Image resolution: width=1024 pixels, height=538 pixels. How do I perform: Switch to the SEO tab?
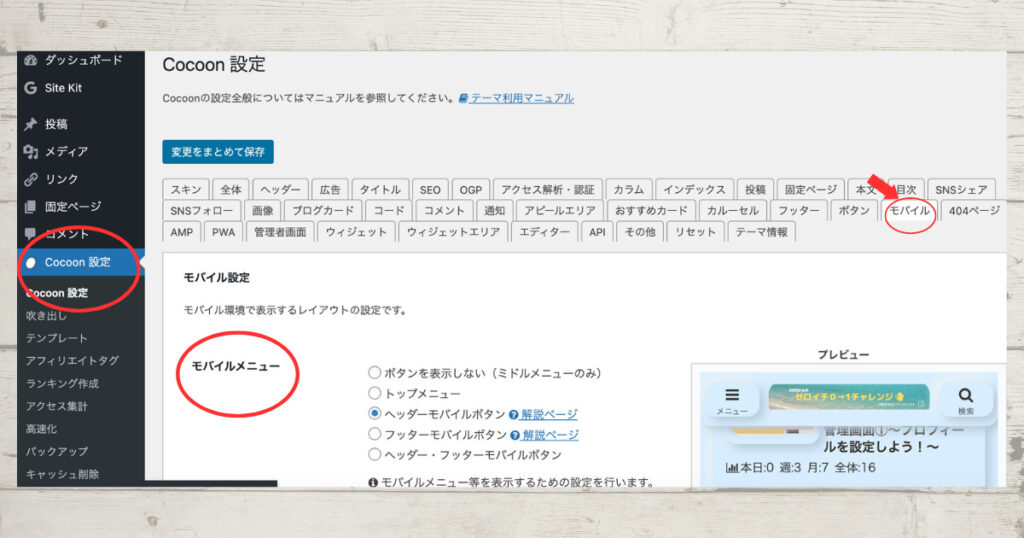click(430, 189)
